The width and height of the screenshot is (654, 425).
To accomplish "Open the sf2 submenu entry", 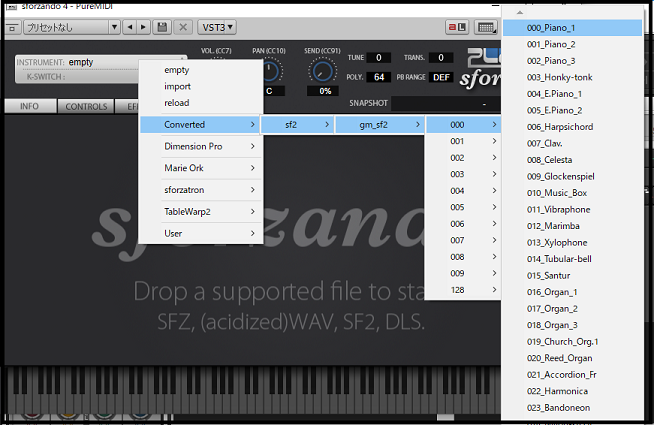I will point(297,125).
